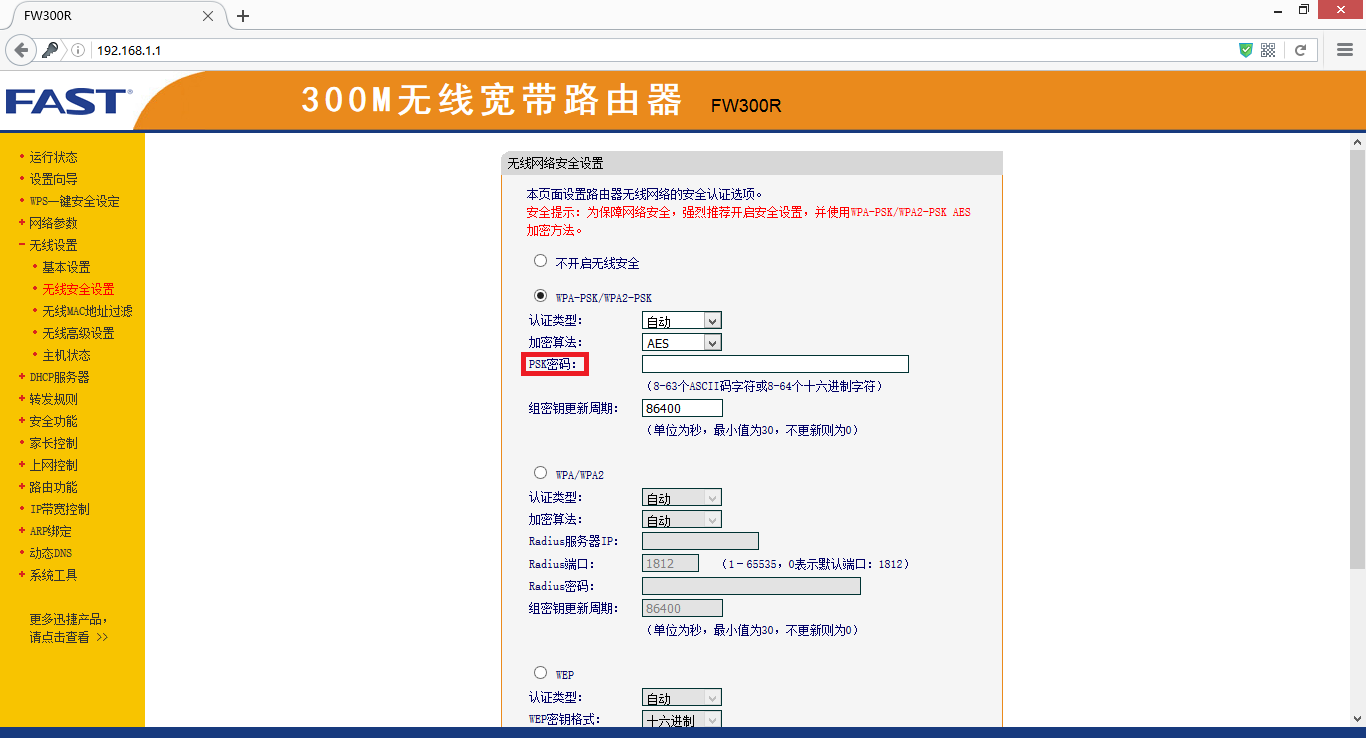Close the FW300R tab
Screen dimensions: 1366x738
pos(208,16)
